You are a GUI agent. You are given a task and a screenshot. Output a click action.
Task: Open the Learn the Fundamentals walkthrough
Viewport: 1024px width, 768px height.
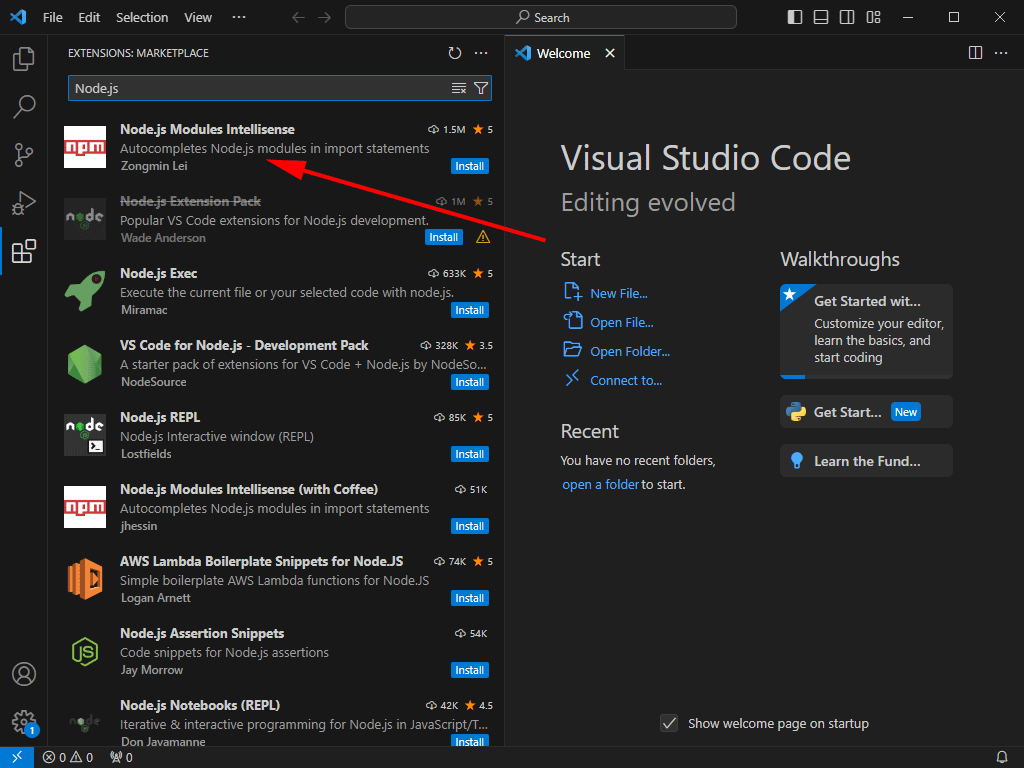point(866,461)
